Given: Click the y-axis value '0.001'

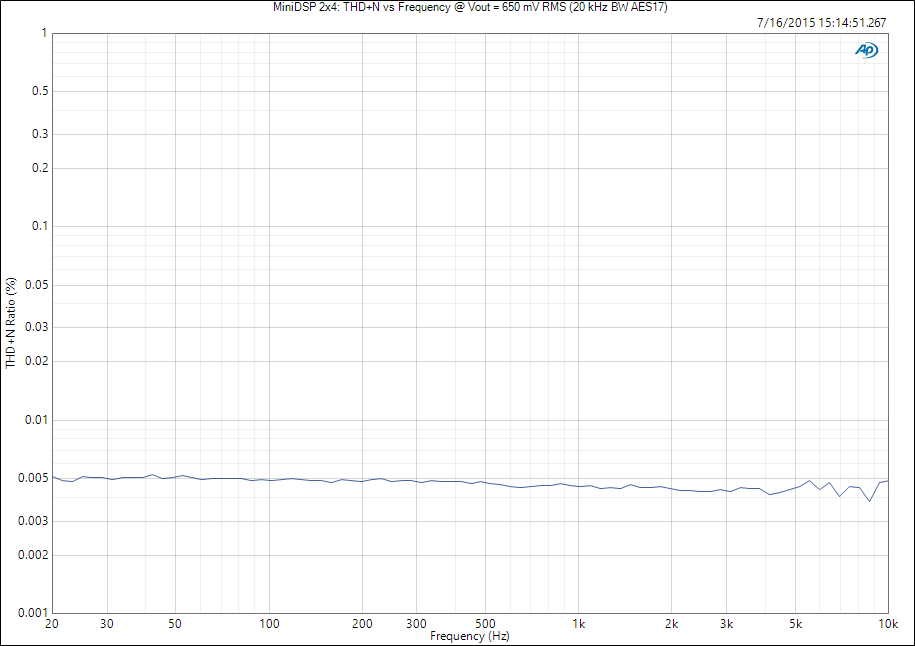Looking at the screenshot, I should tap(33, 613).
